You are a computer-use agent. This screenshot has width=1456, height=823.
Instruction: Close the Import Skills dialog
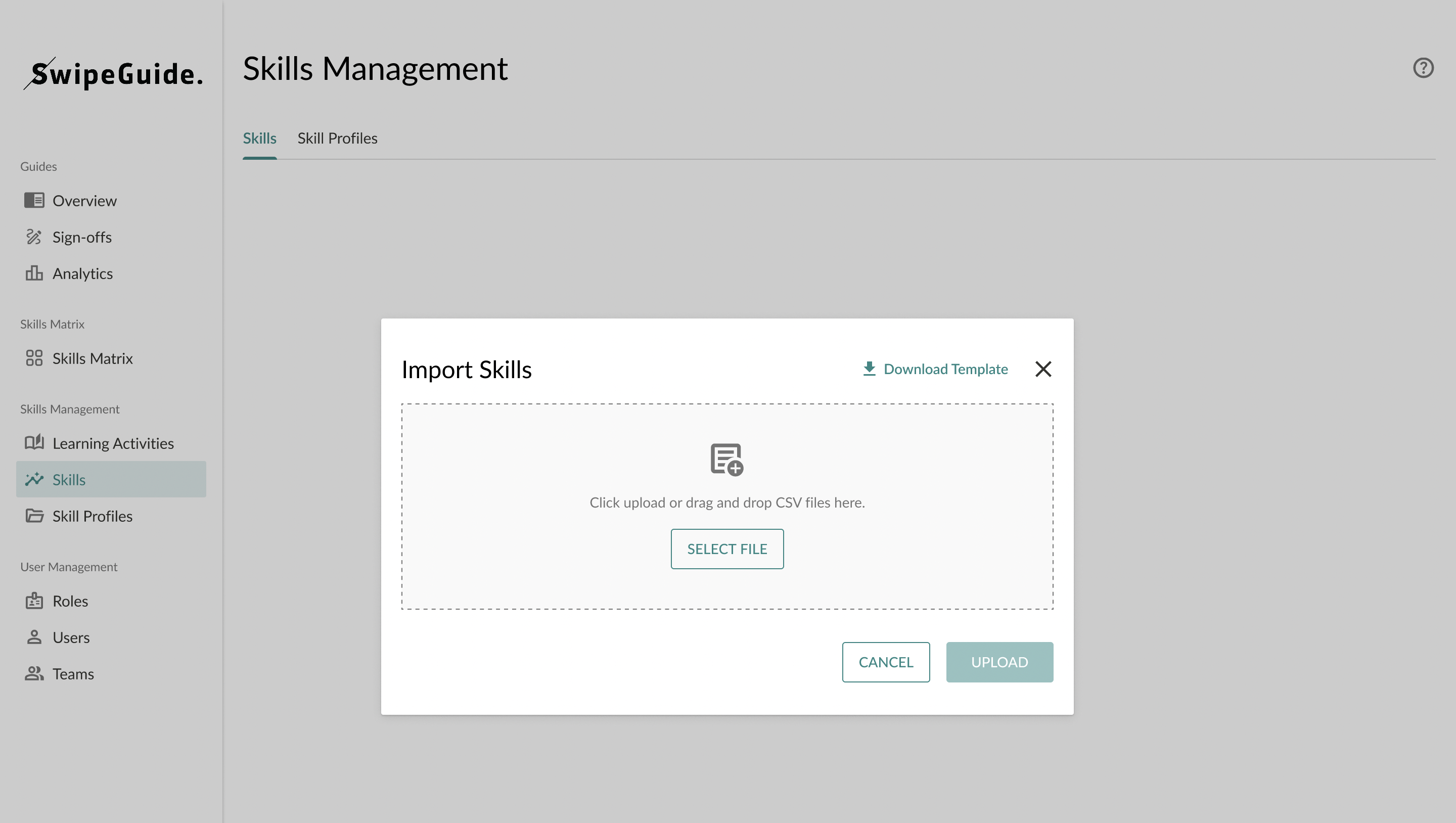pyautogui.click(x=1043, y=369)
